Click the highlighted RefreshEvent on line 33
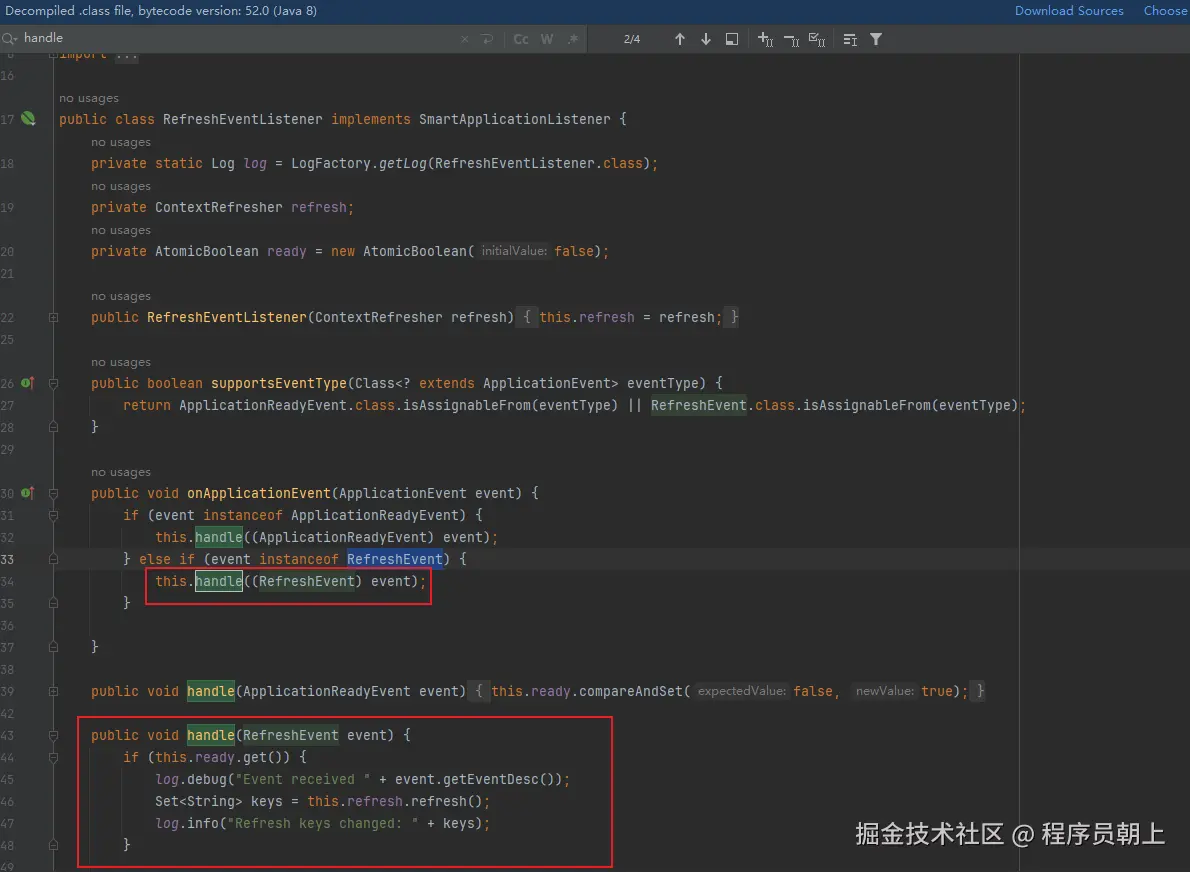Viewport: 1190px width, 872px height. click(x=395, y=559)
